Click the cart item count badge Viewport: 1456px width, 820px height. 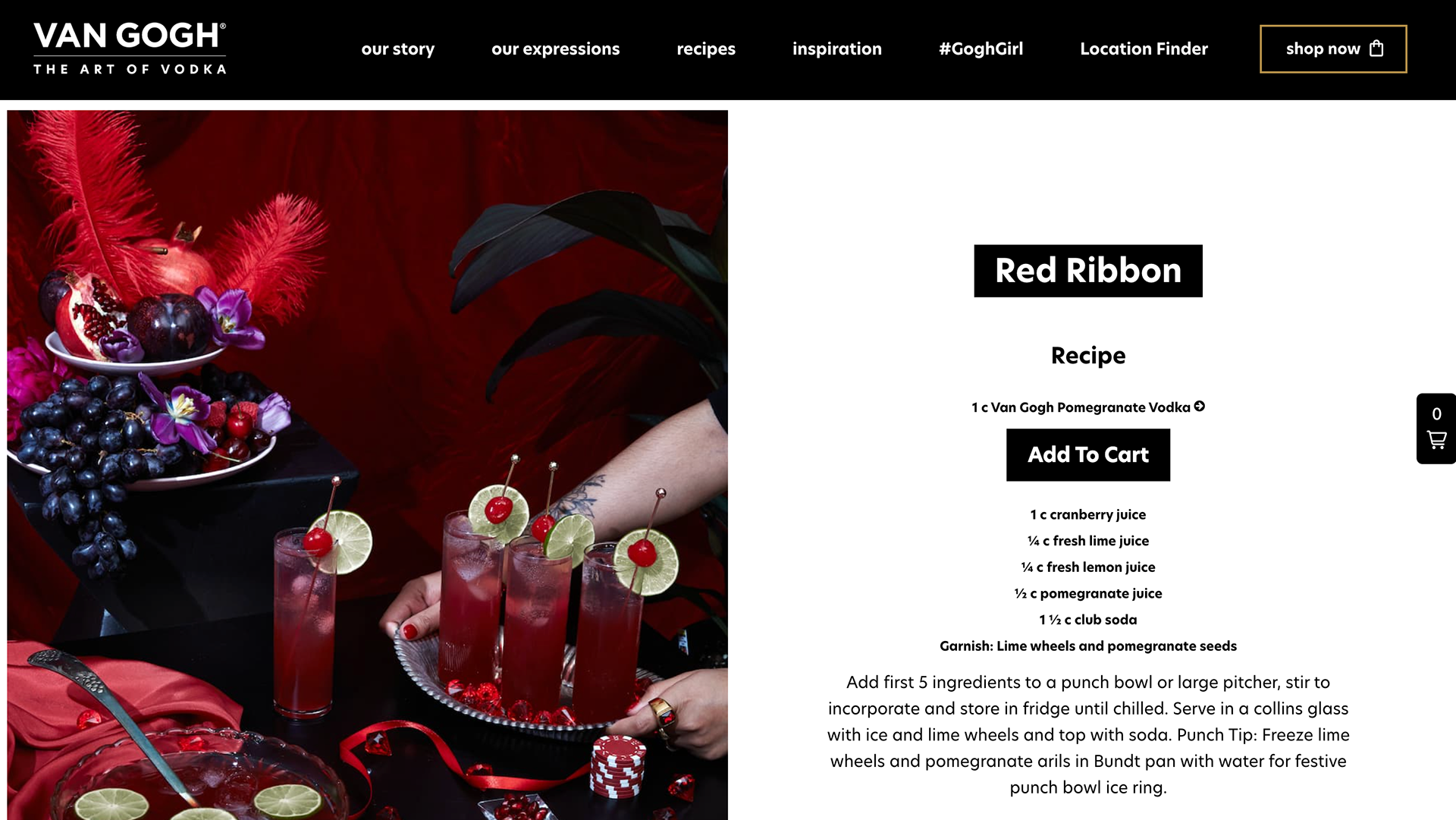coord(1436,414)
